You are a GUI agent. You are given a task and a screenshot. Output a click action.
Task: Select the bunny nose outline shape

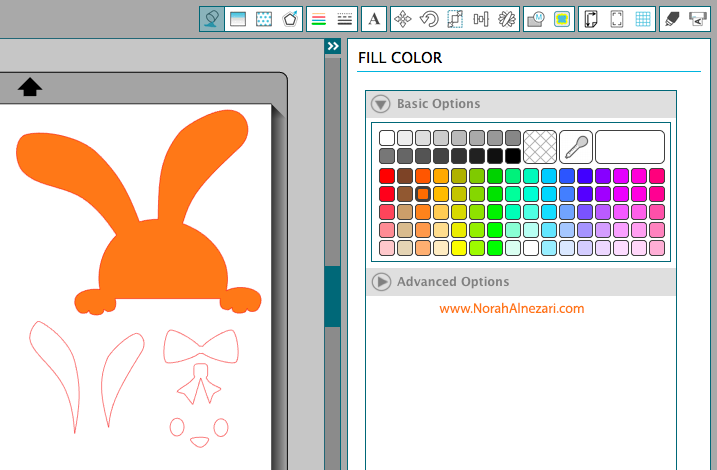click(x=199, y=442)
